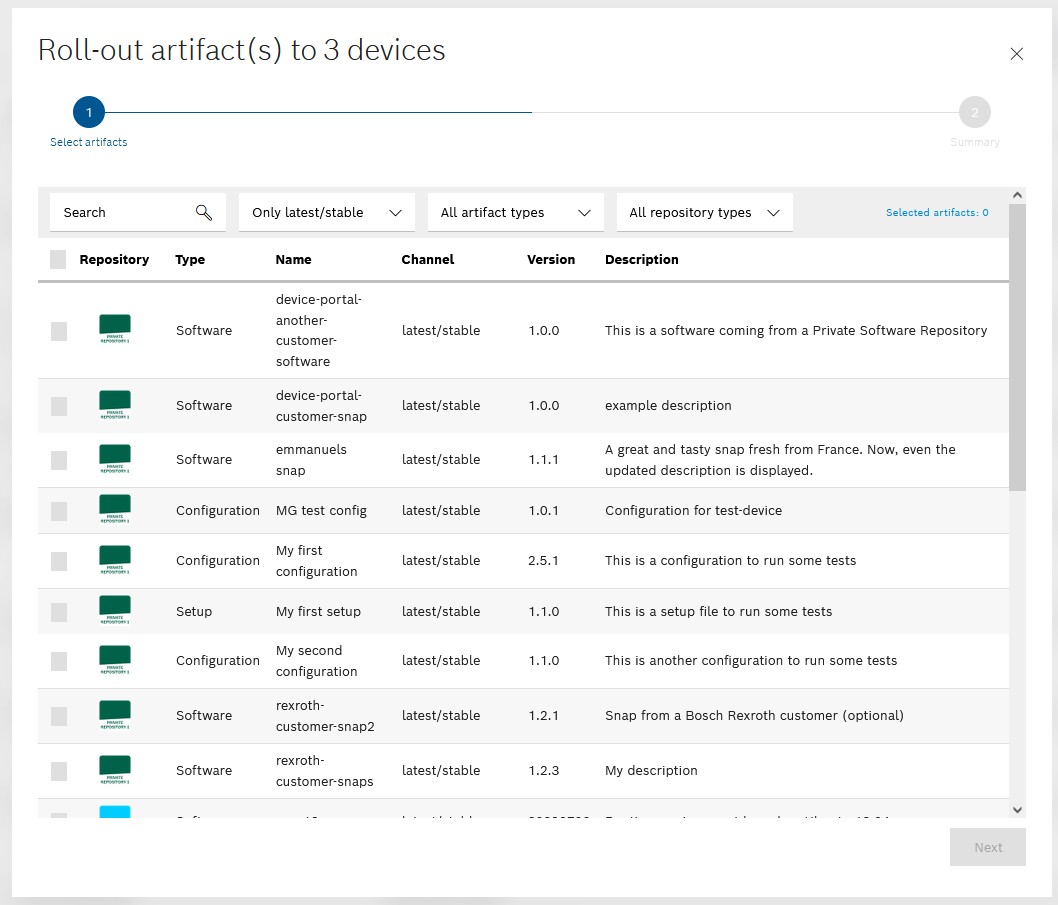Click the search magnifier icon
Screen dimensions: 1058x905
tap(204, 212)
